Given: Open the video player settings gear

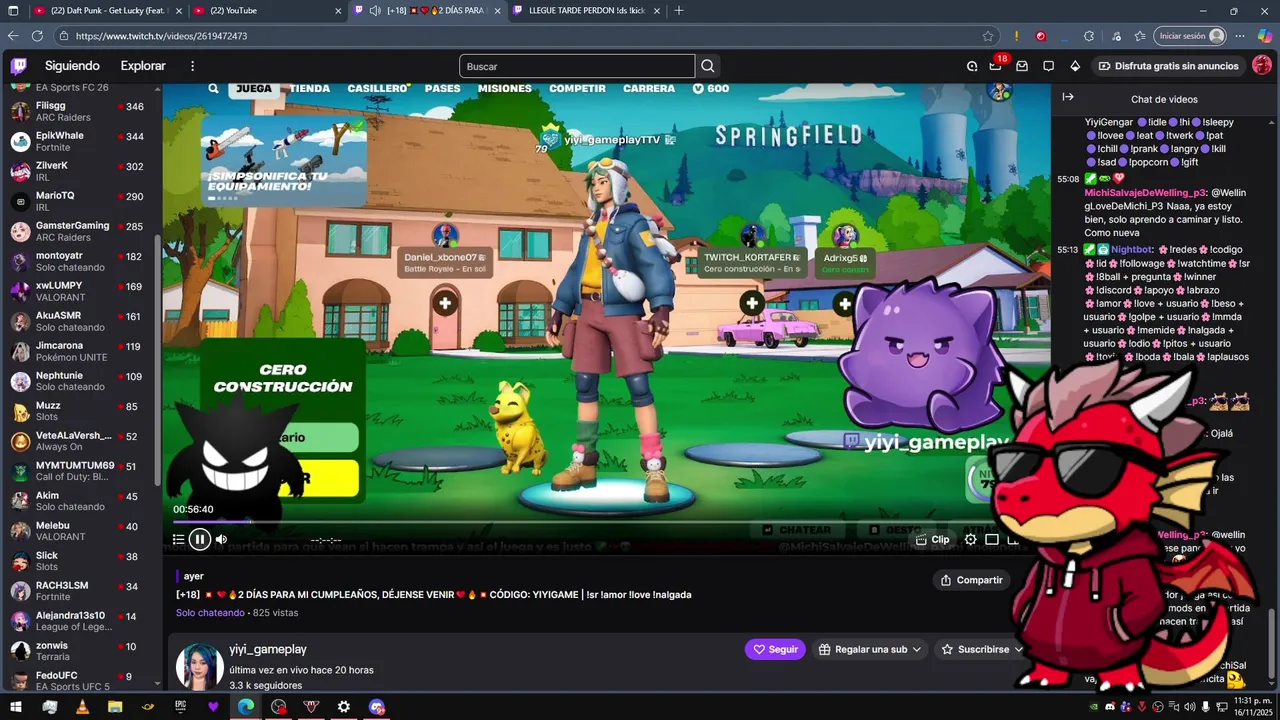Looking at the screenshot, I should tap(970, 540).
